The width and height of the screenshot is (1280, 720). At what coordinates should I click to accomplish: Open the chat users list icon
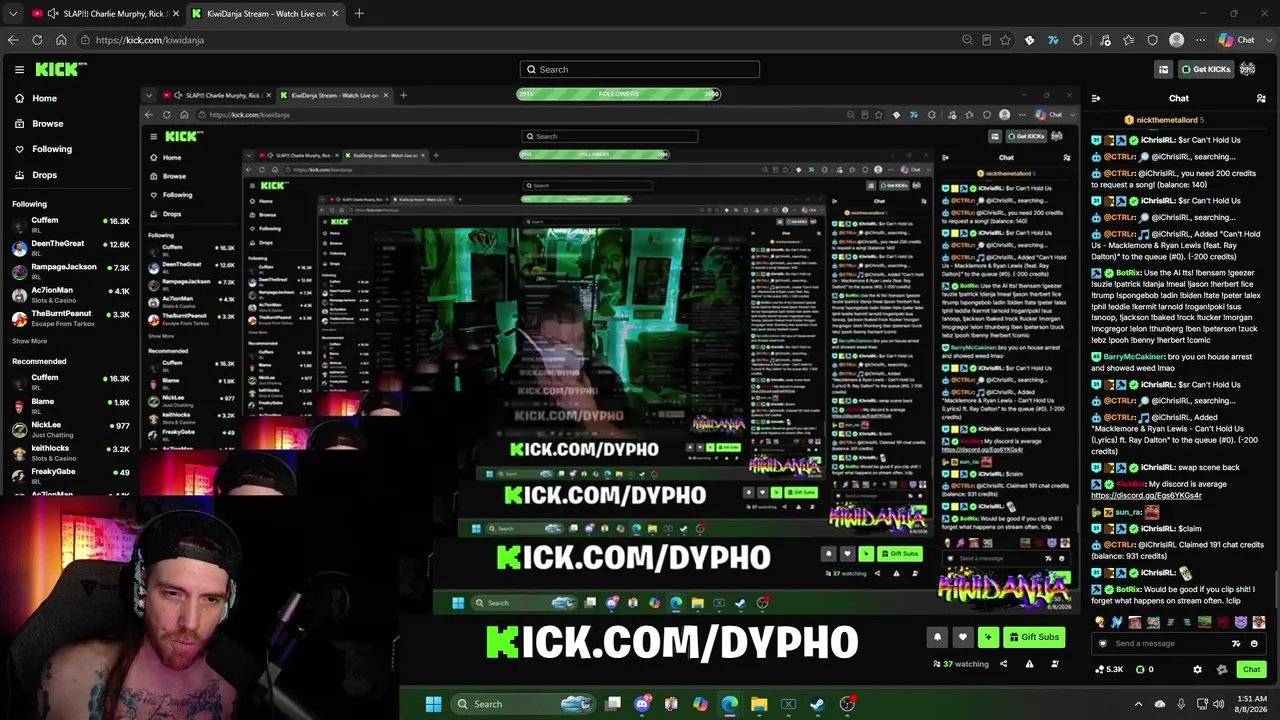(1261, 98)
